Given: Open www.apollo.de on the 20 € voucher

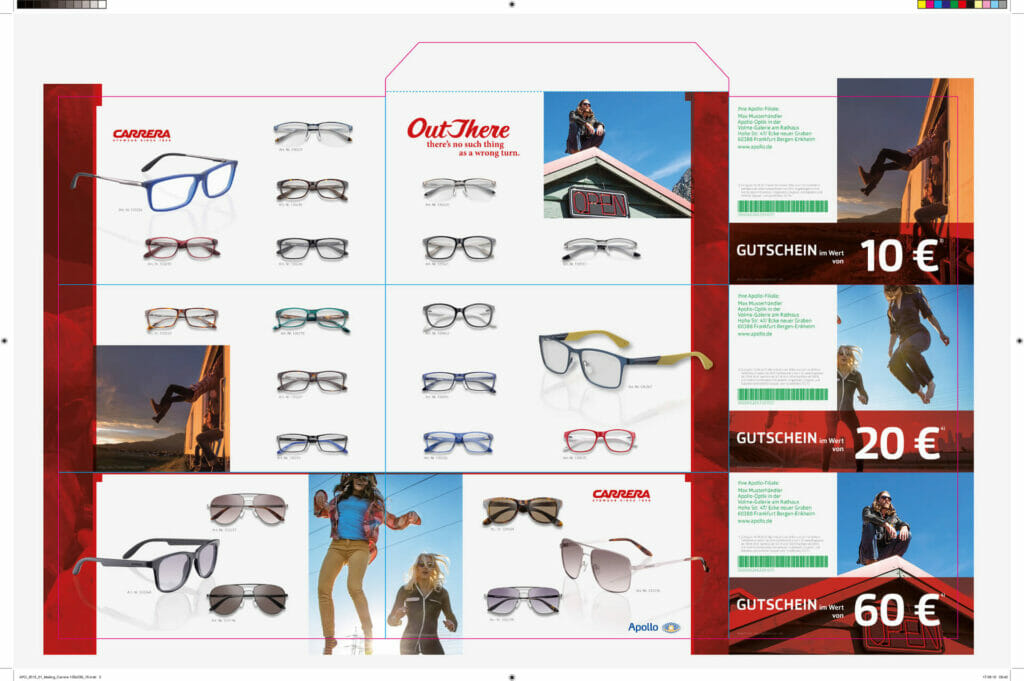Looking at the screenshot, I should point(755,334).
